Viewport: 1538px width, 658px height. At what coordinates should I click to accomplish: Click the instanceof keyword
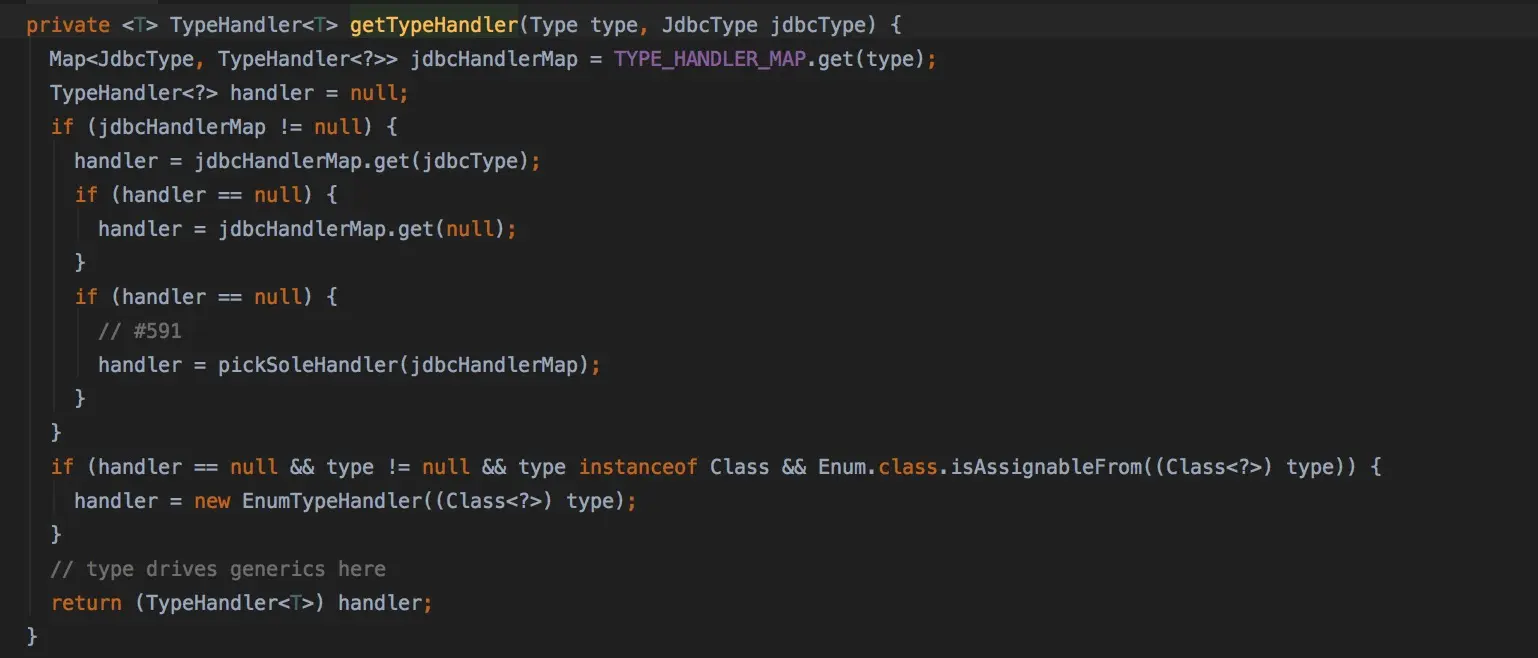(638, 467)
